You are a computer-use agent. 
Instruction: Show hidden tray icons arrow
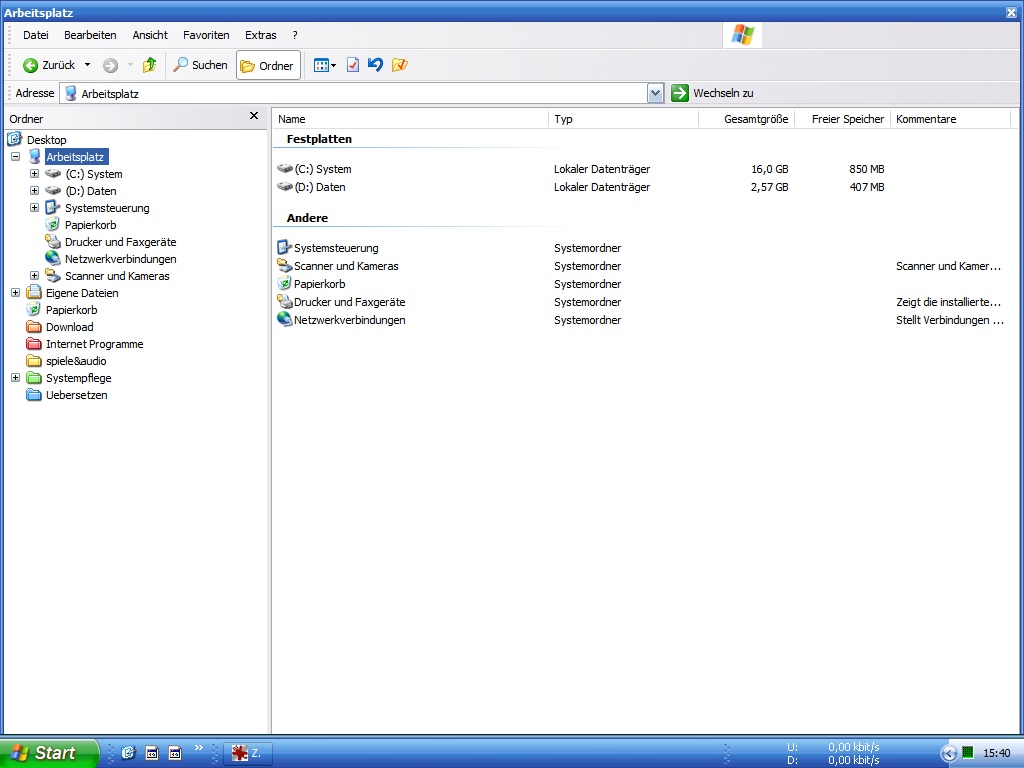coord(948,753)
